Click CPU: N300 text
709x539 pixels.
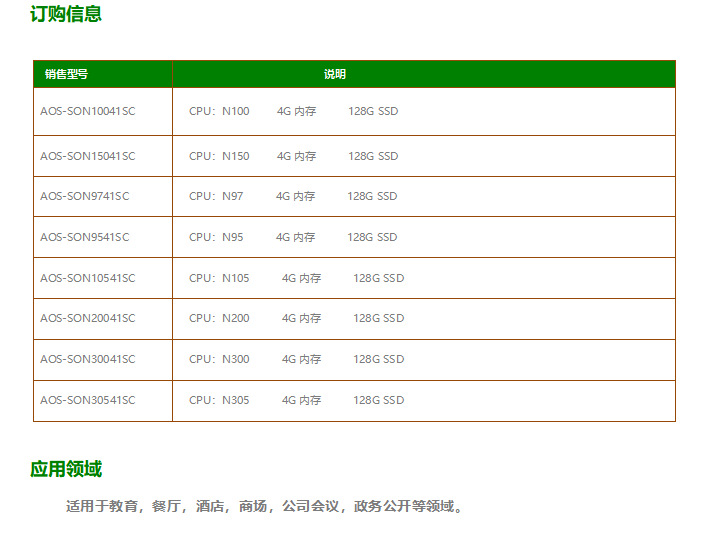coord(219,359)
